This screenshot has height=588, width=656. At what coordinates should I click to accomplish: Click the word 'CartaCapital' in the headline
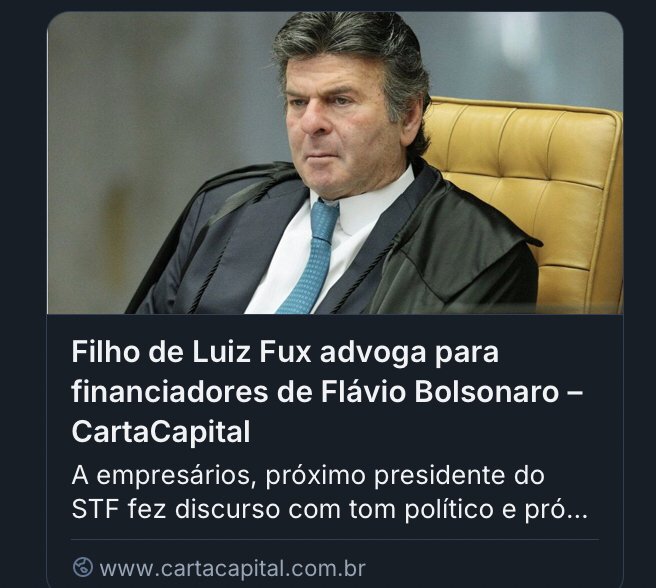pos(161,432)
